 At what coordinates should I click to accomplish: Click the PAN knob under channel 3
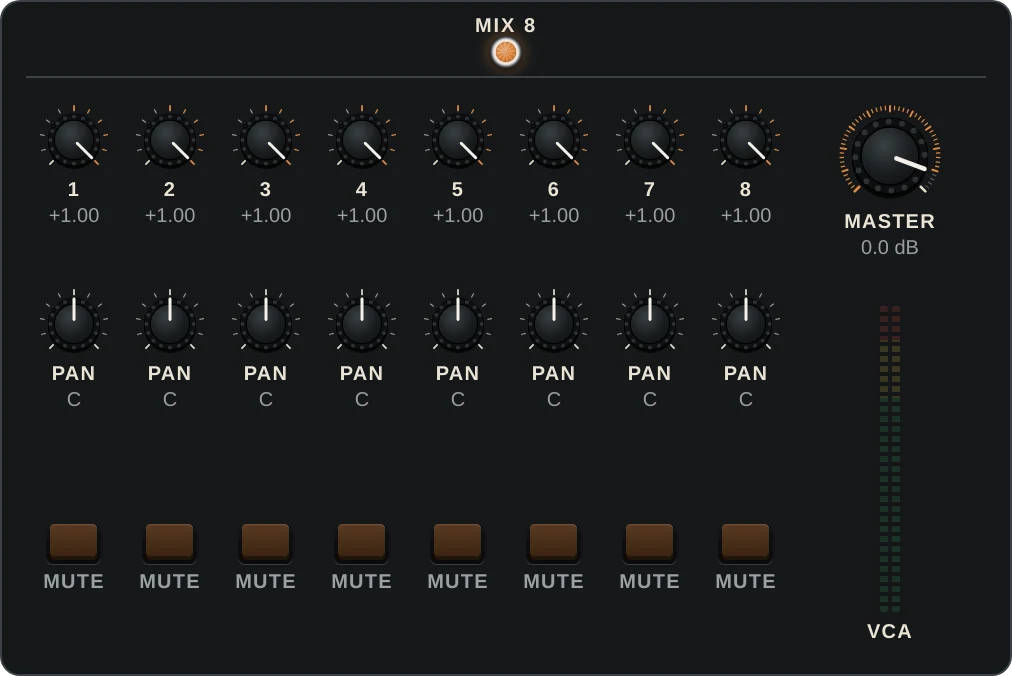(266, 323)
